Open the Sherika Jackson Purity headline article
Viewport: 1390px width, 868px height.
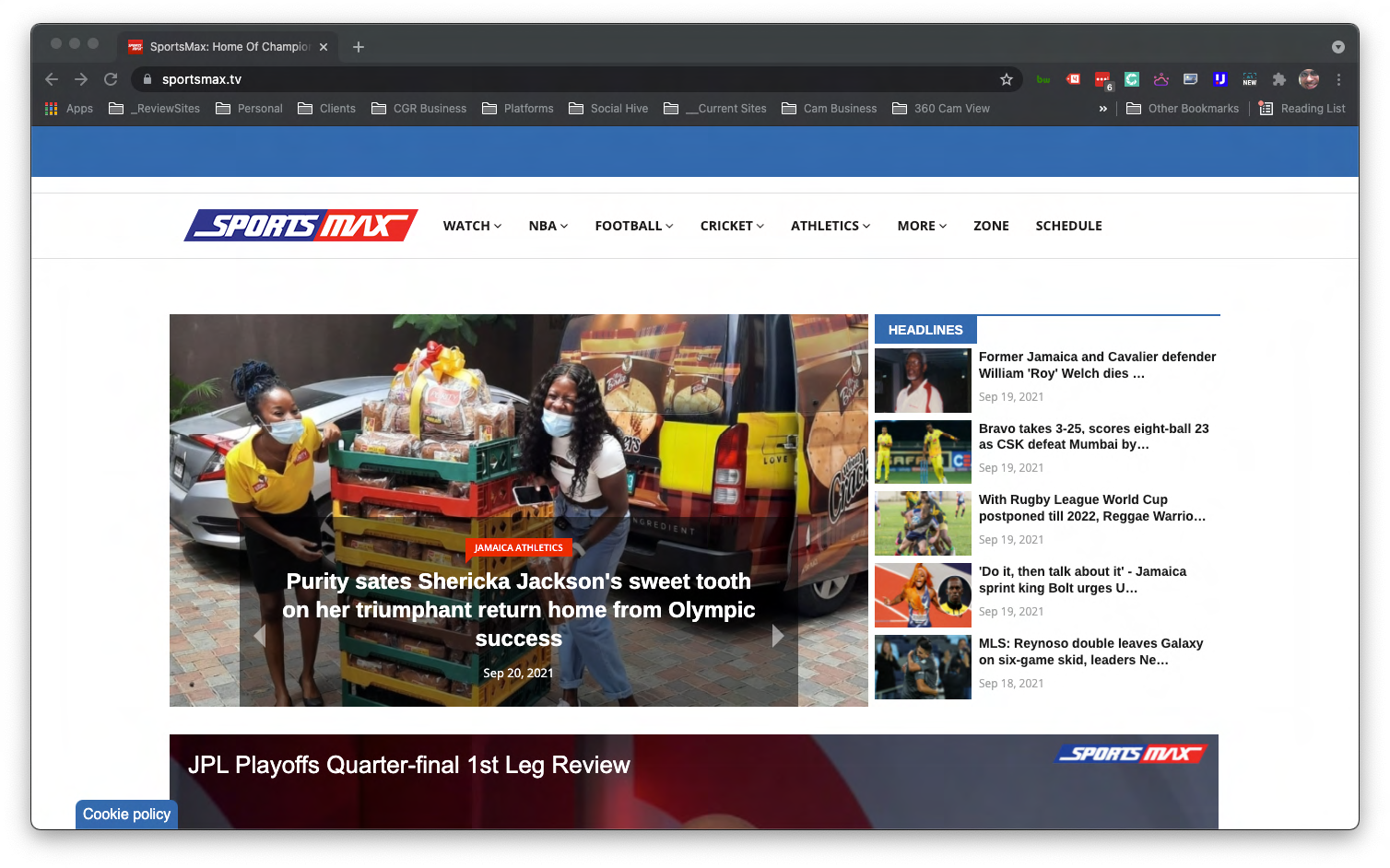pyautogui.click(x=519, y=609)
